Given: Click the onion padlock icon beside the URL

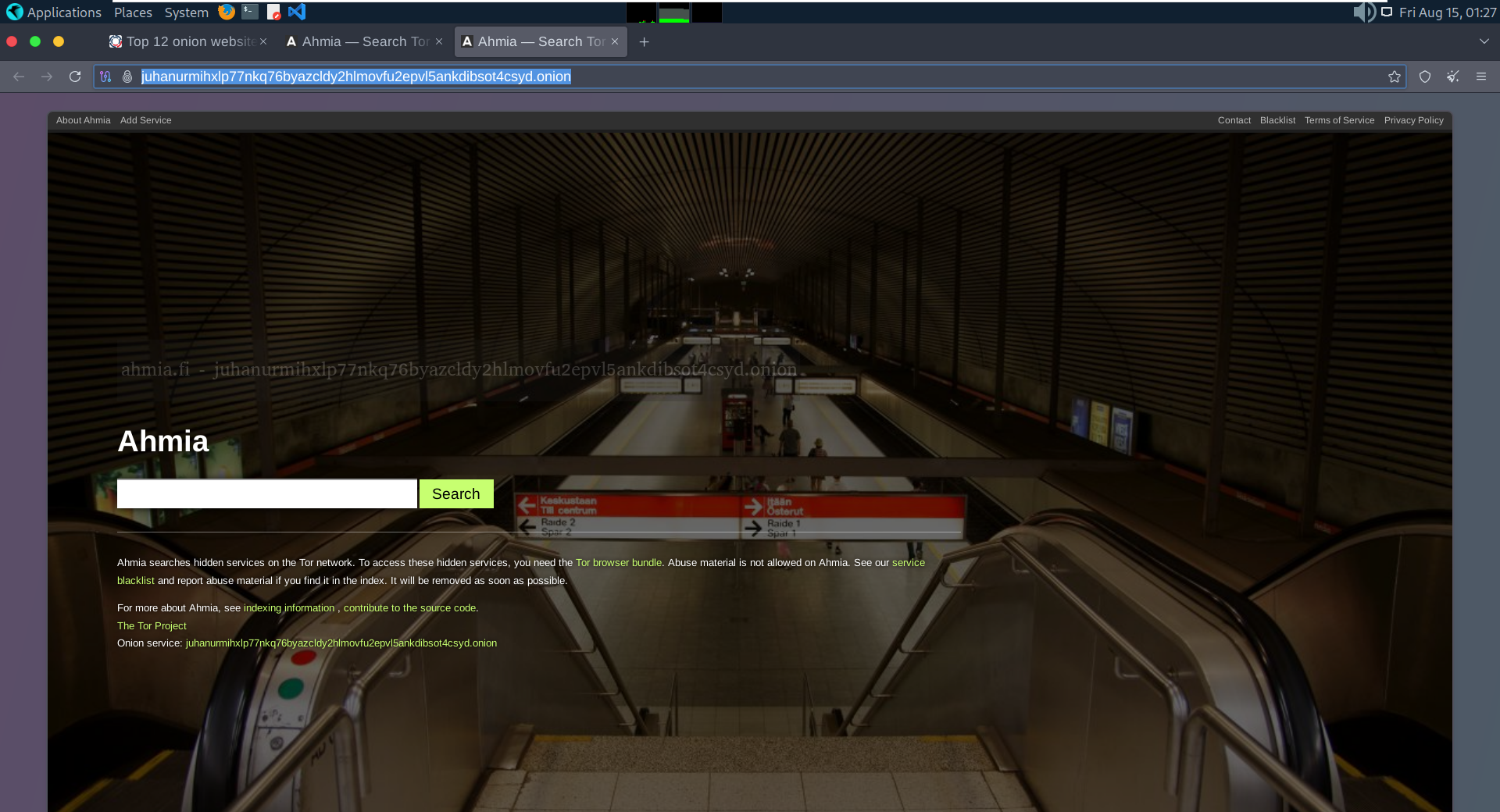Looking at the screenshot, I should [x=127, y=77].
